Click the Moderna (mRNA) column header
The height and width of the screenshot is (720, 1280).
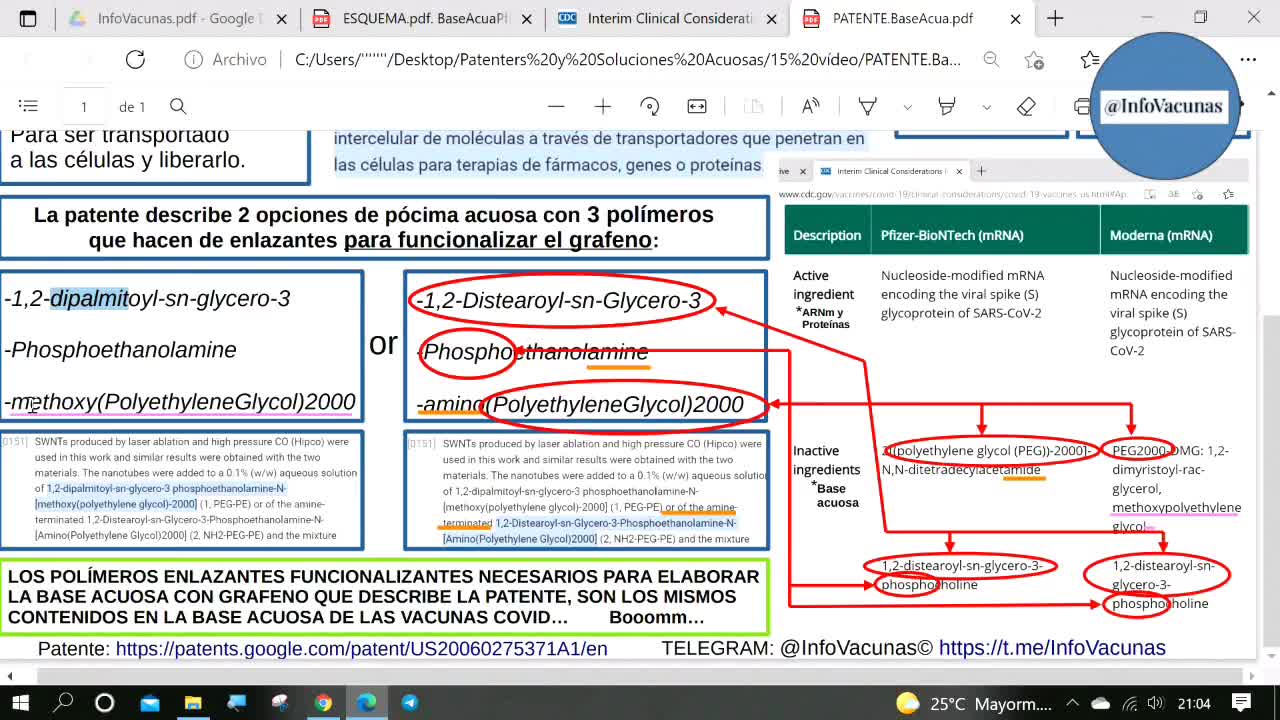coord(1161,235)
